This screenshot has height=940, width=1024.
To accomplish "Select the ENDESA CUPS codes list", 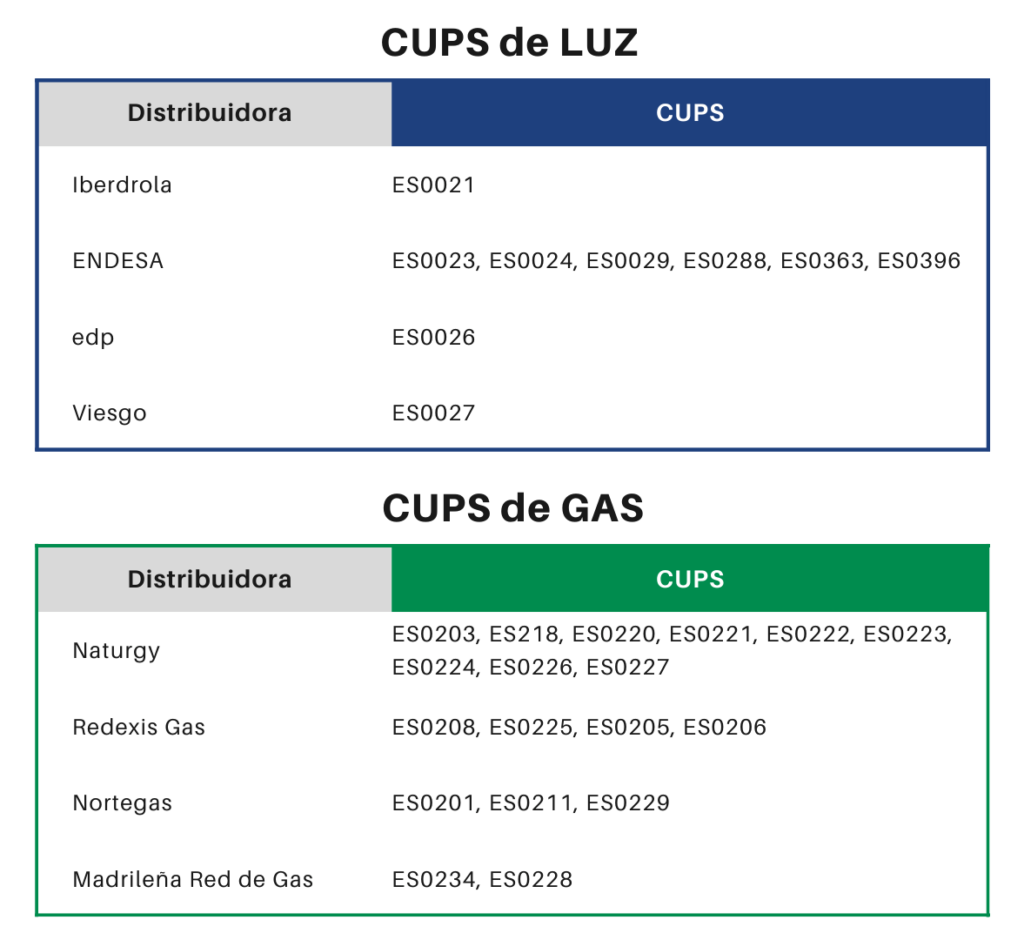I will (x=676, y=261).
